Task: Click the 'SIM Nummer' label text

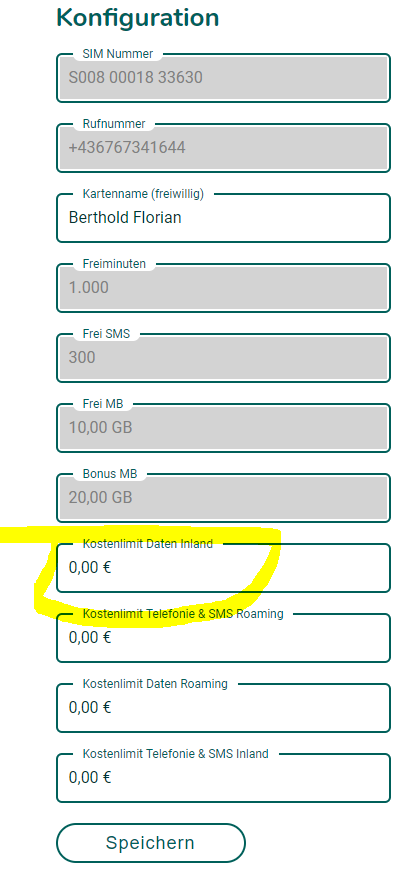Action: 117,54
